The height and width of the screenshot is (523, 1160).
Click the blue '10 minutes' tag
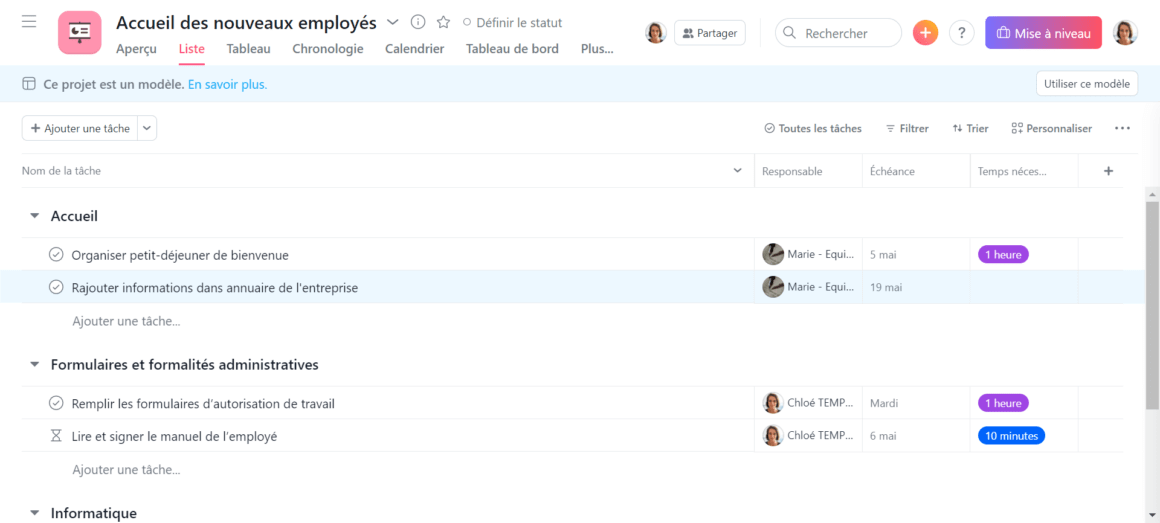(x=1010, y=436)
